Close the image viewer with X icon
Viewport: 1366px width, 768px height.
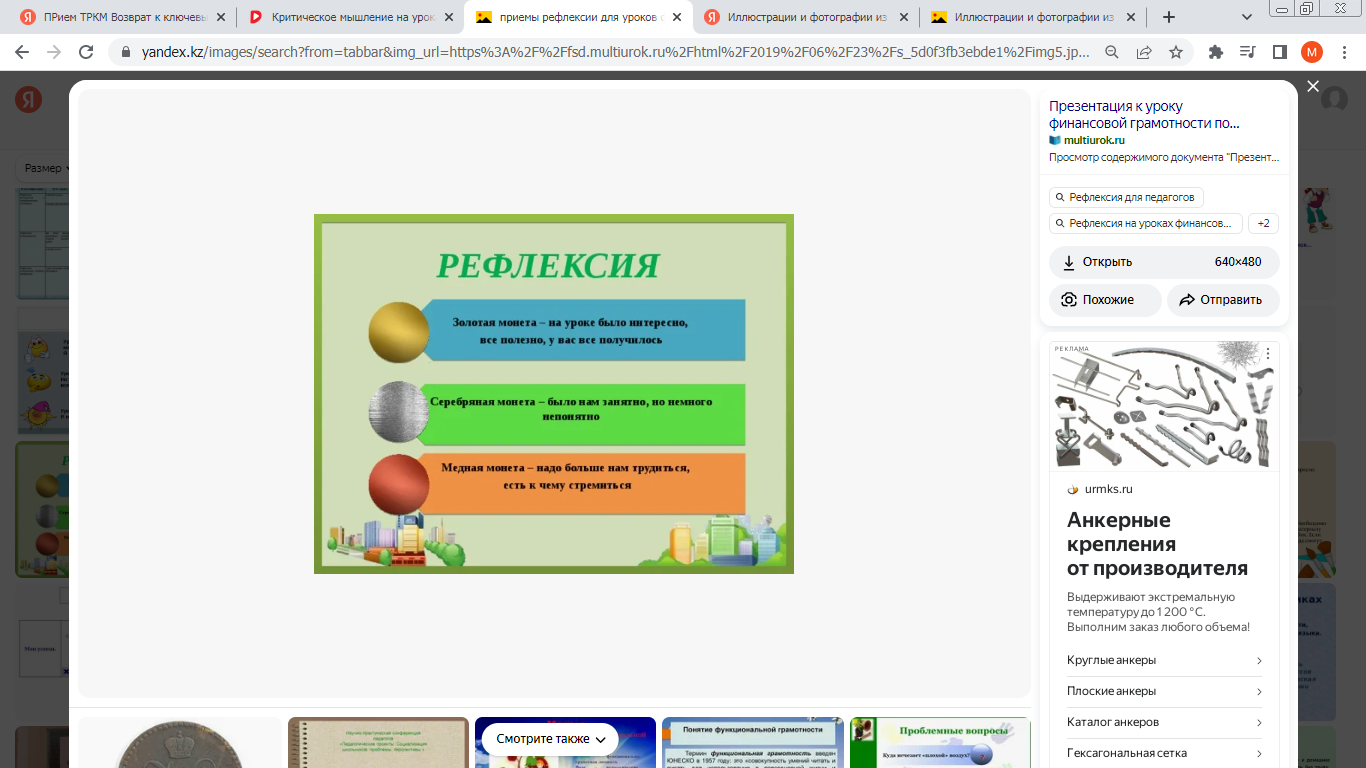tap(1313, 87)
